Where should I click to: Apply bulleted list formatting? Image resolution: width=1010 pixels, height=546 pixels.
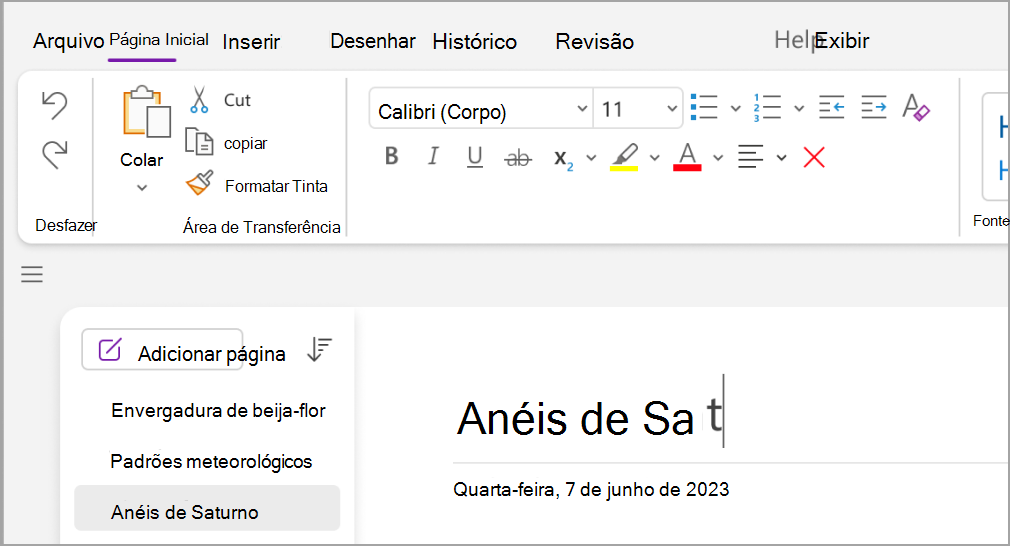704,107
